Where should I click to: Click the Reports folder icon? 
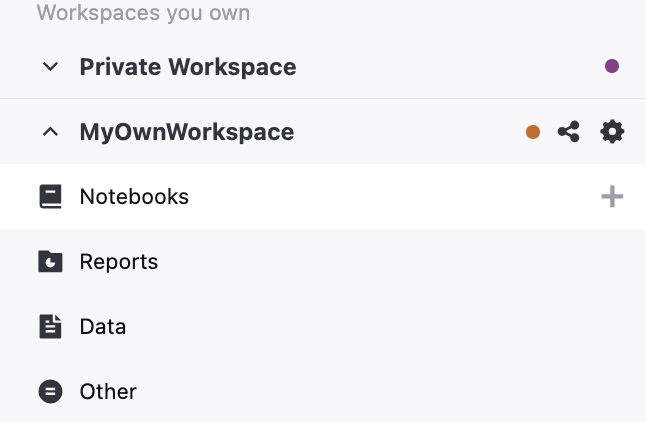click(50, 262)
